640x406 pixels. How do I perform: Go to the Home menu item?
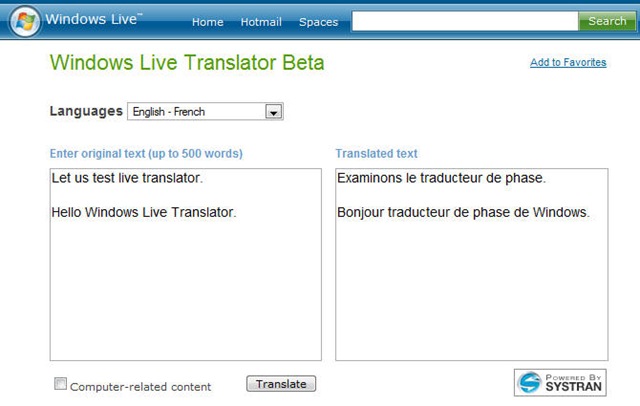(x=207, y=22)
